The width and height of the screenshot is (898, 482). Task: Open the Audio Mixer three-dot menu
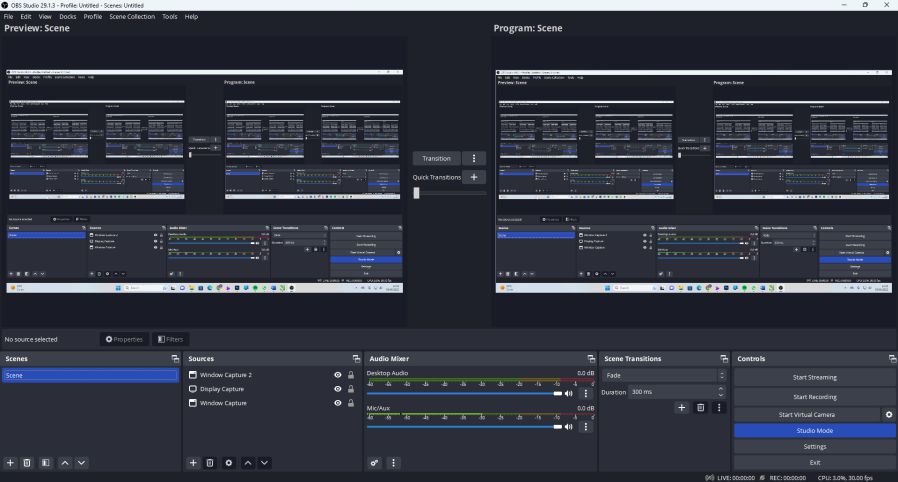(x=393, y=463)
